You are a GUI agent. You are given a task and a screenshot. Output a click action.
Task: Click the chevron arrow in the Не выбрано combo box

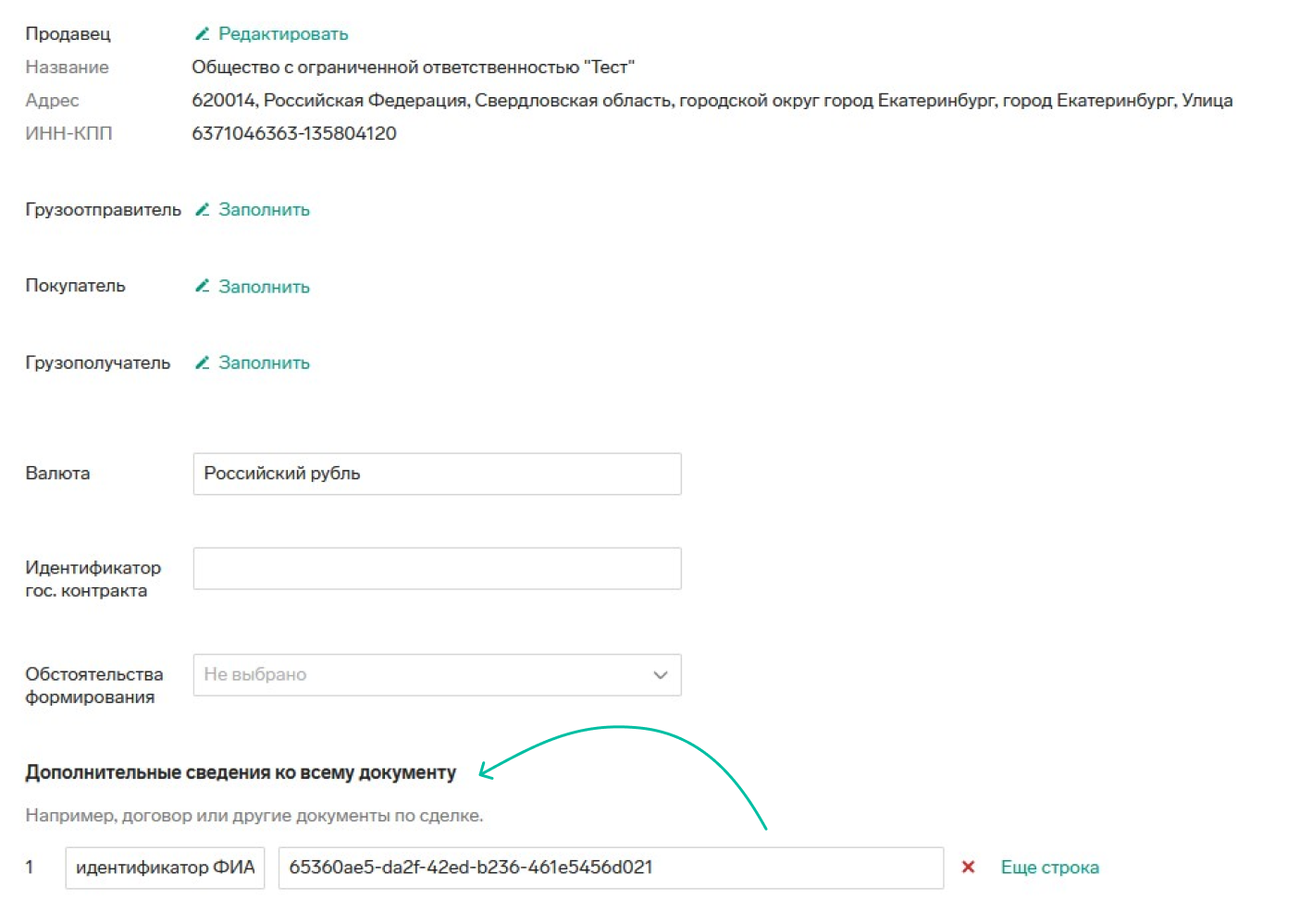click(x=661, y=675)
